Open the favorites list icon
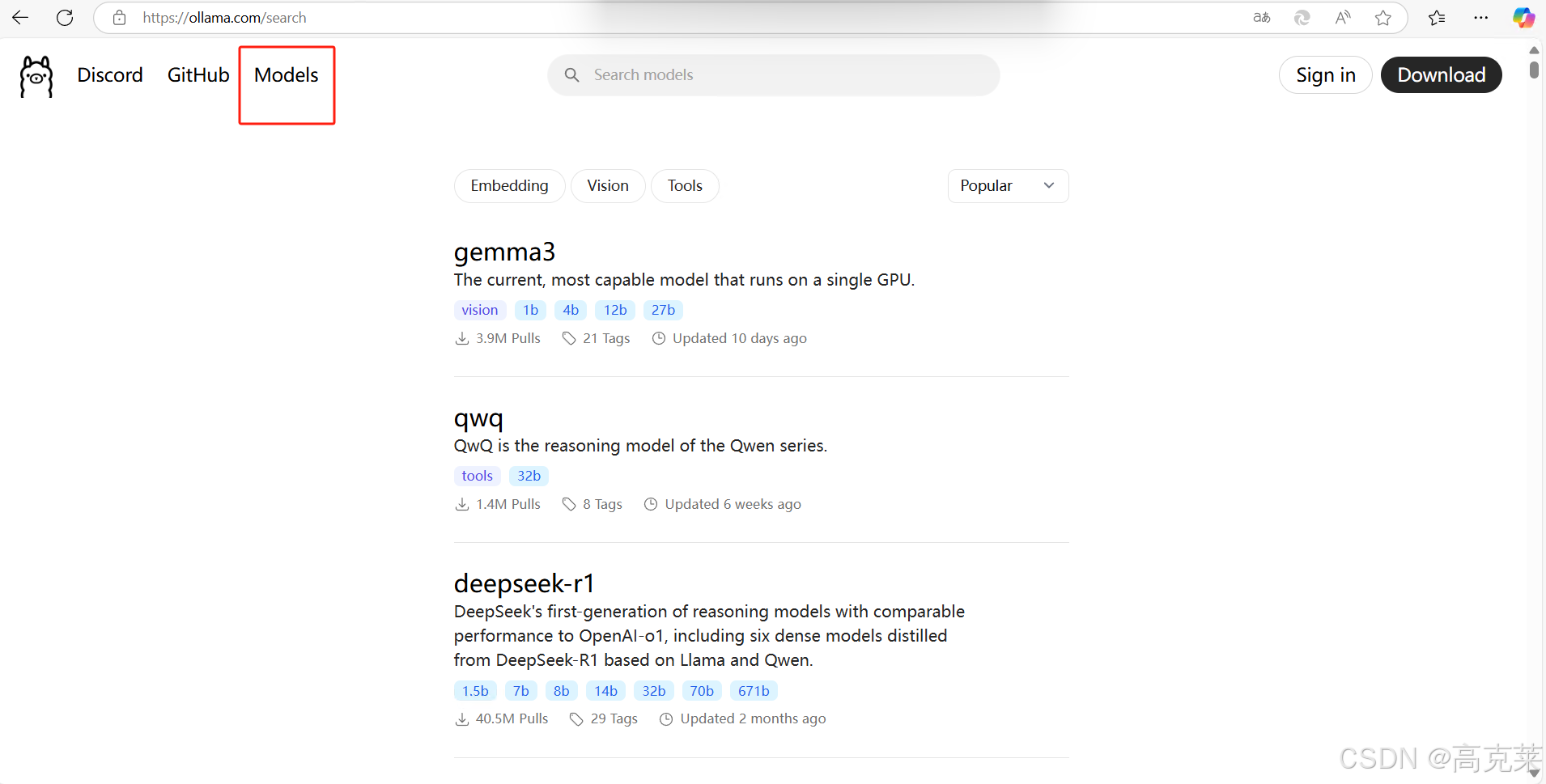Viewport: 1546px width, 784px height. [x=1437, y=17]
